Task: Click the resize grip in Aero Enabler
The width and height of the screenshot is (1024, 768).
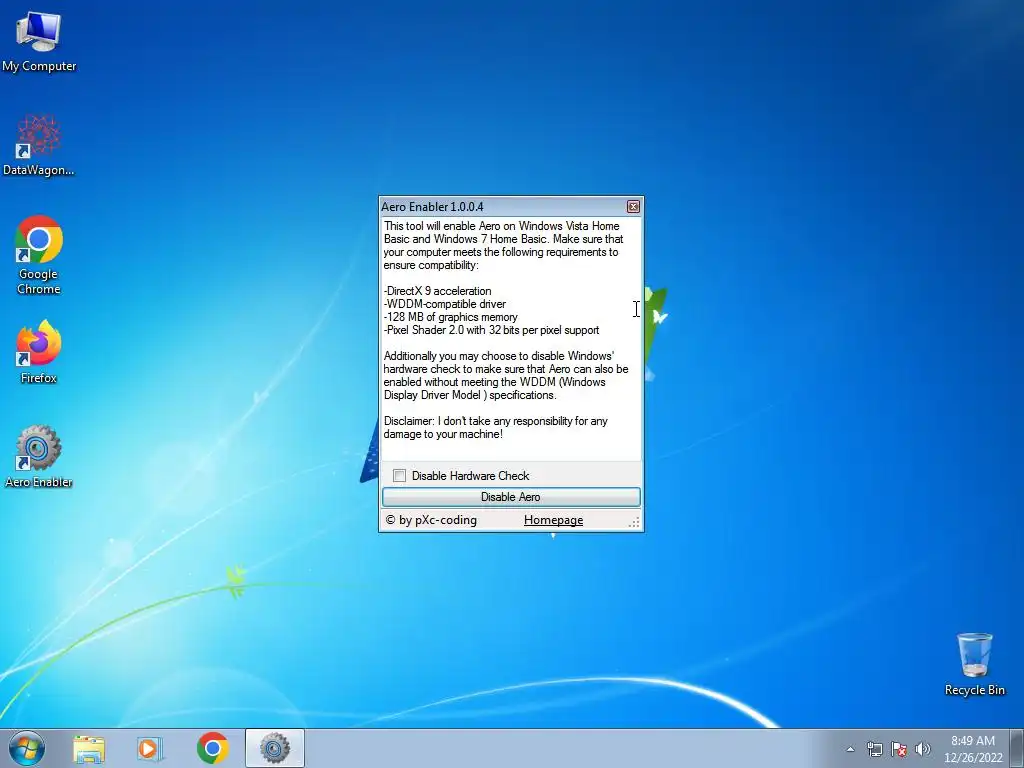Action: pos(634,522)
